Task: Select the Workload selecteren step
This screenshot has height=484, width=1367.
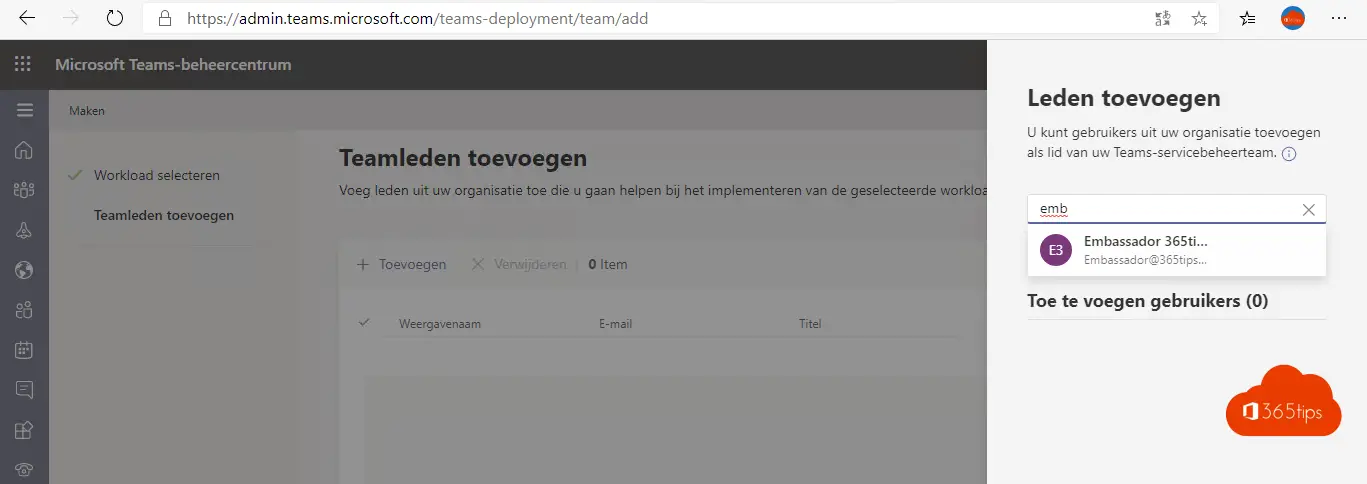Action: coord(156,175)
